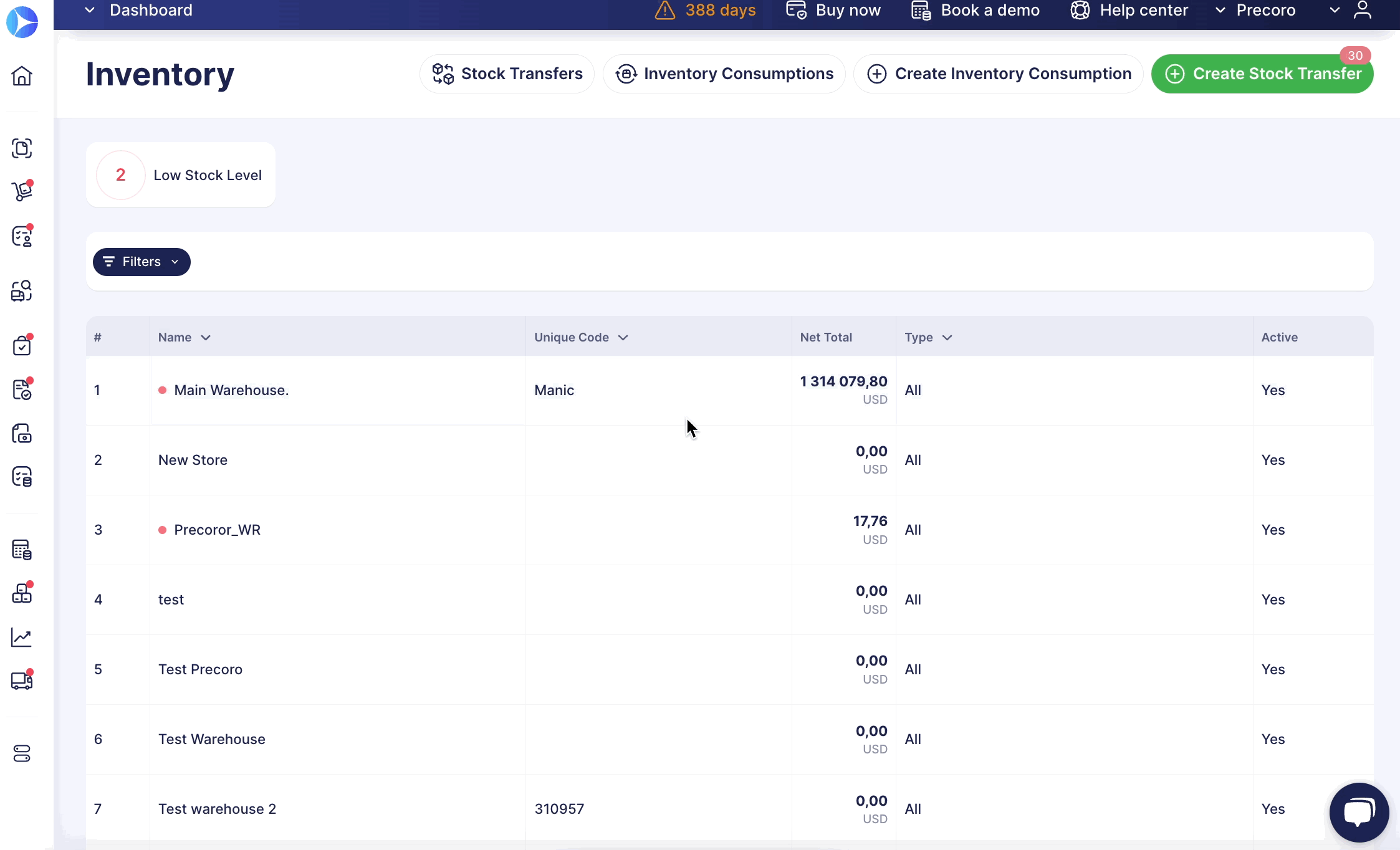The image size is (1400, 850).
Task: Sort the table by Unique Code
Action: (581, 337)
